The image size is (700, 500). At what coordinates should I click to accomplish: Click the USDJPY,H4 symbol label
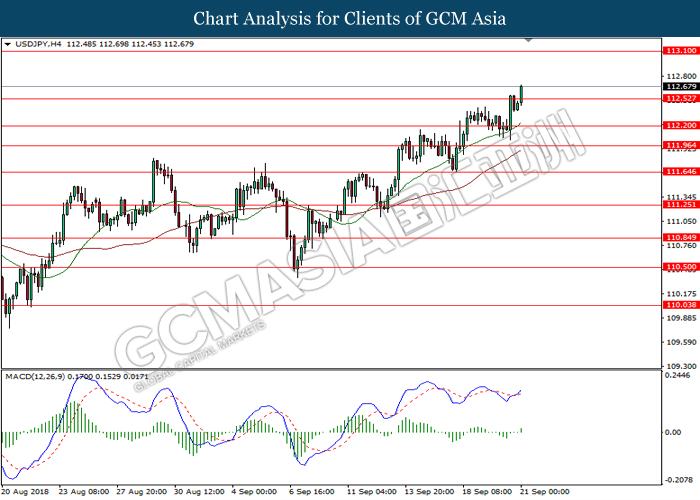pyautogui.click(x=38, y=44)
